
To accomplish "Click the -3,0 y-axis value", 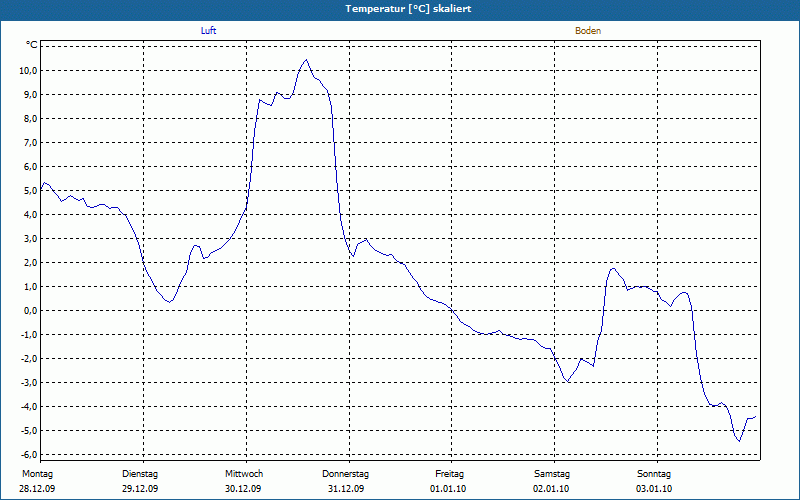I will coord(29,382).
